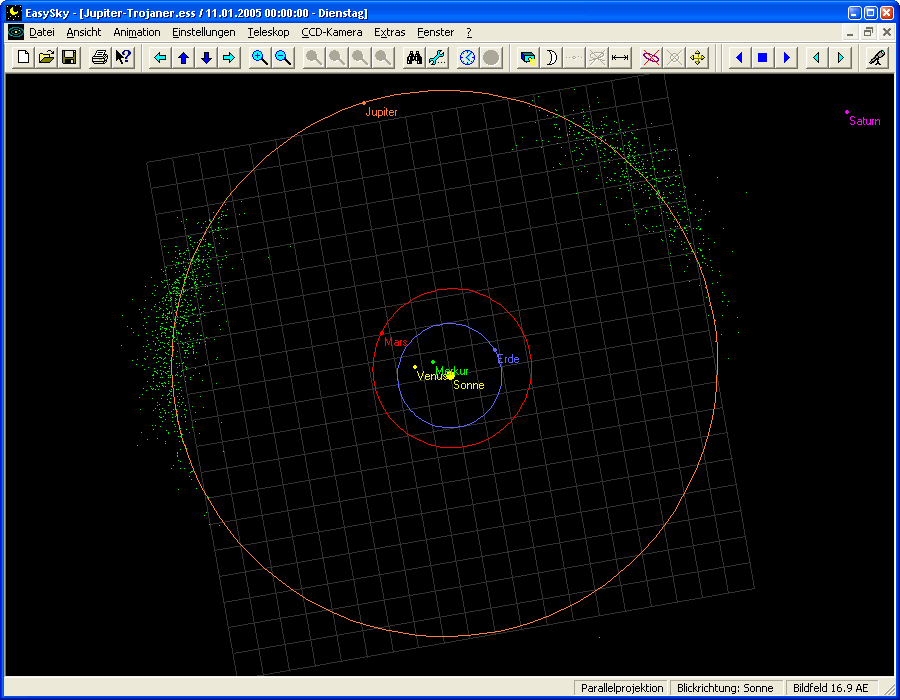Toggle the crescent moon display icon
The image size is (900, 700).
coord(550,58)
